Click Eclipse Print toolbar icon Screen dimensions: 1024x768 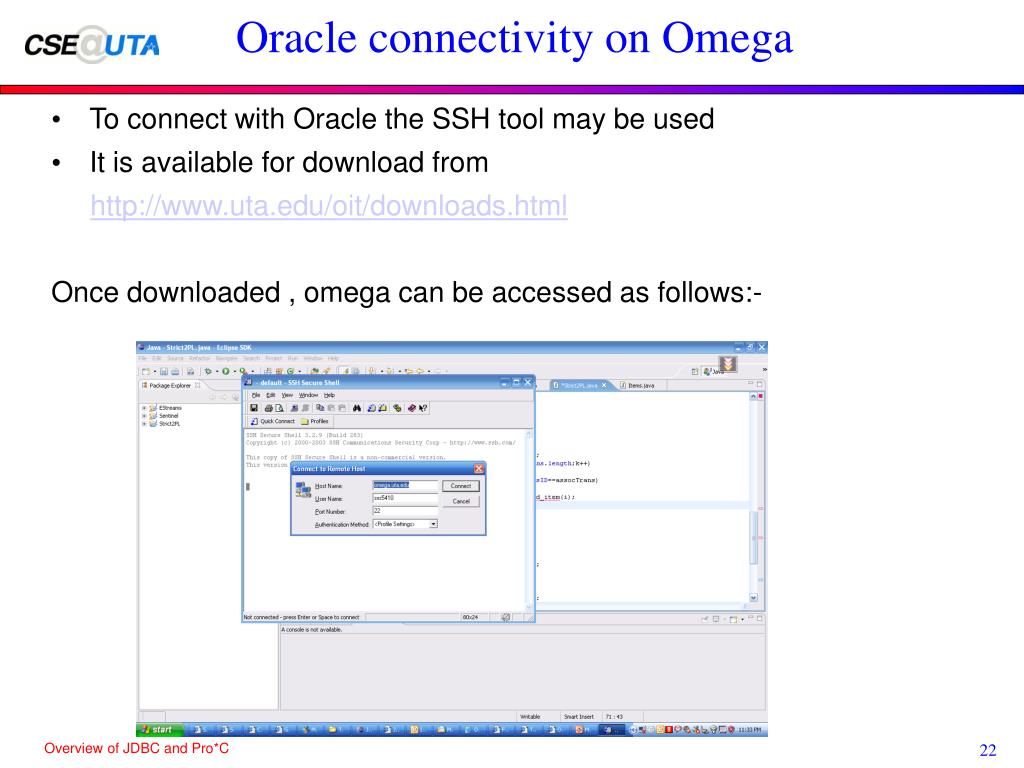(175, 371)
